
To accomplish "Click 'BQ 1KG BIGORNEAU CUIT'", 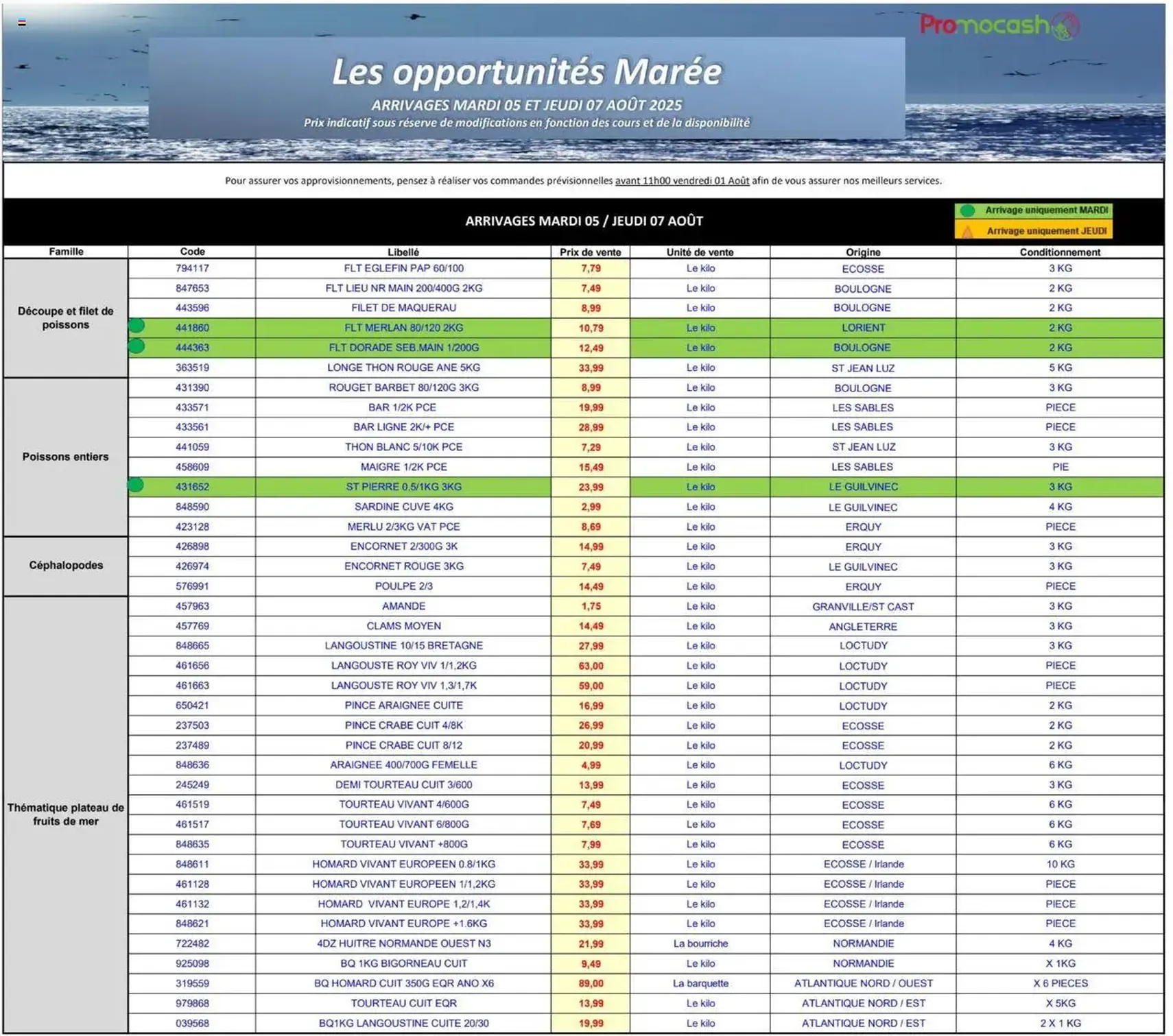I will [403, 963].
